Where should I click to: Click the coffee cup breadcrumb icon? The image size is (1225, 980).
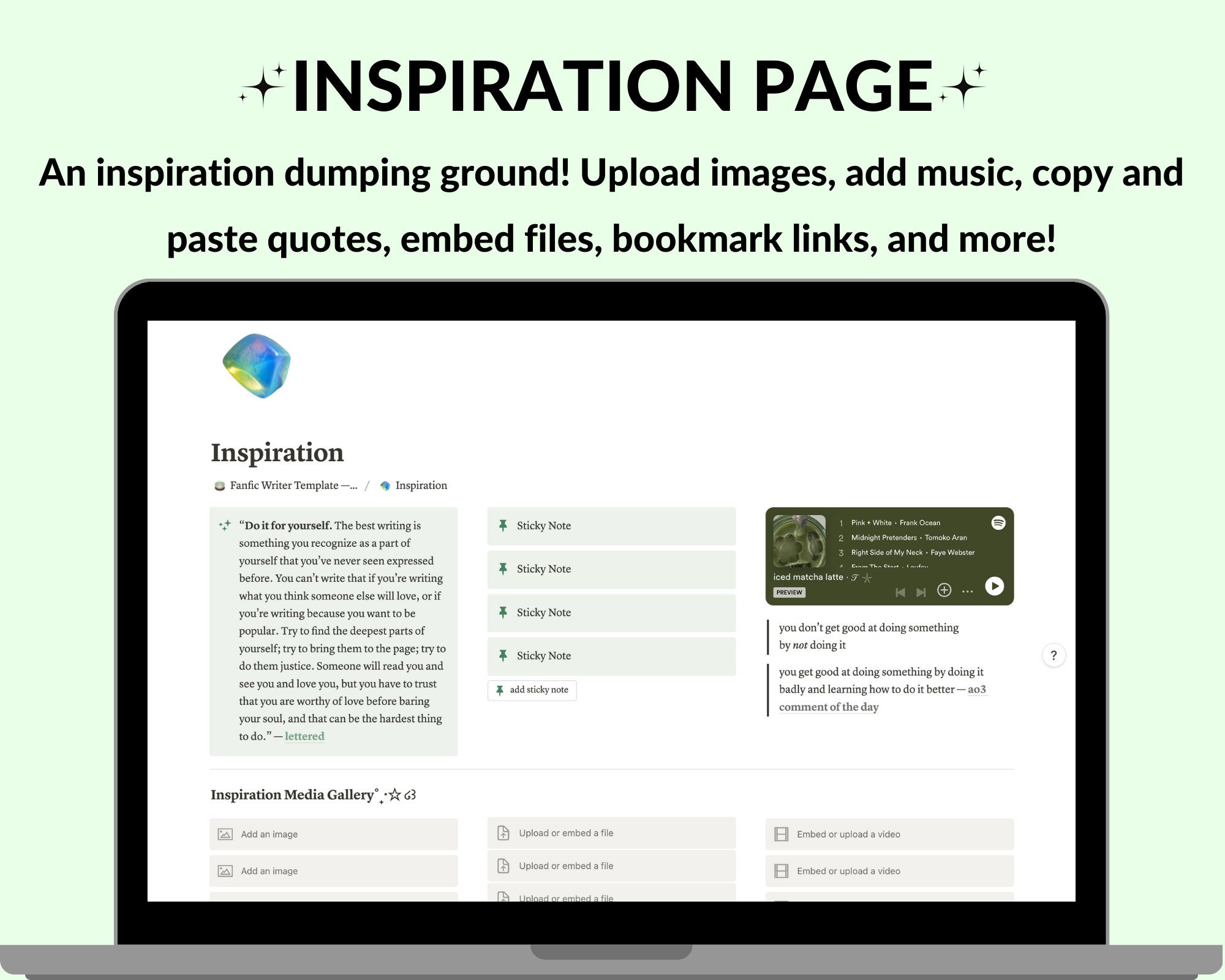click(219, 486)
